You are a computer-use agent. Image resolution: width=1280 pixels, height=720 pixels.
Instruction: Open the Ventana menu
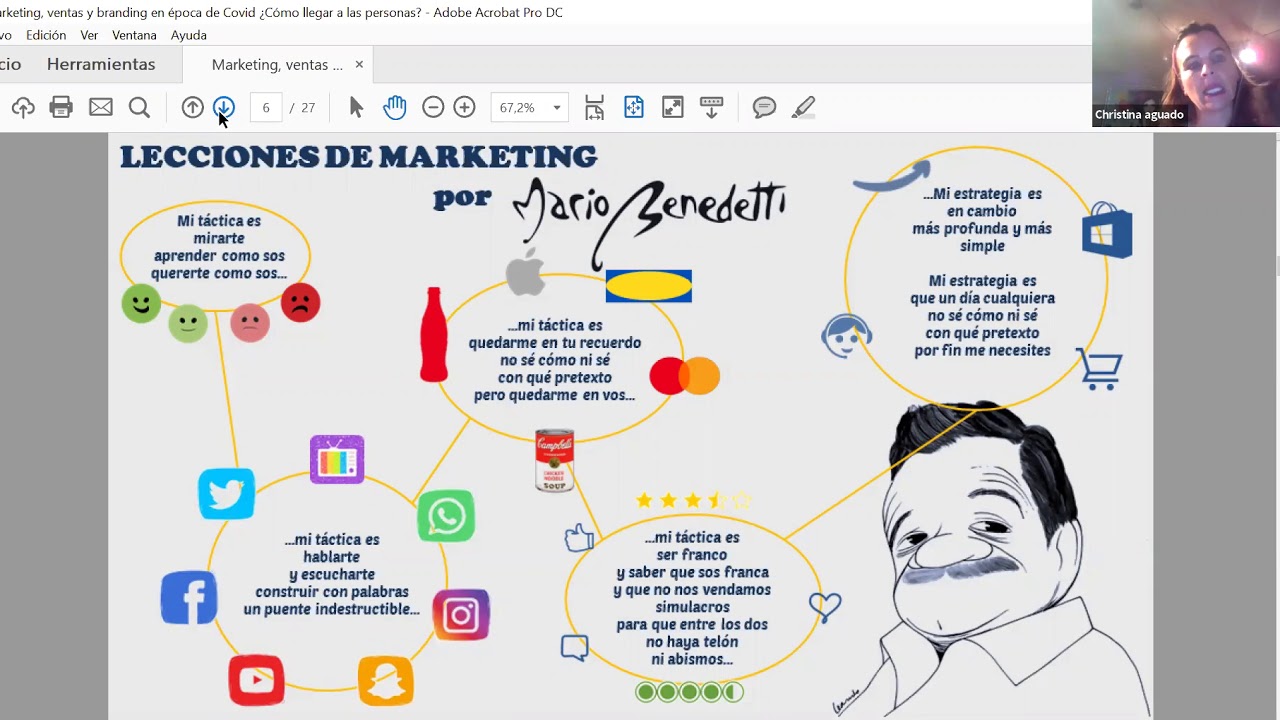[134, 35]
